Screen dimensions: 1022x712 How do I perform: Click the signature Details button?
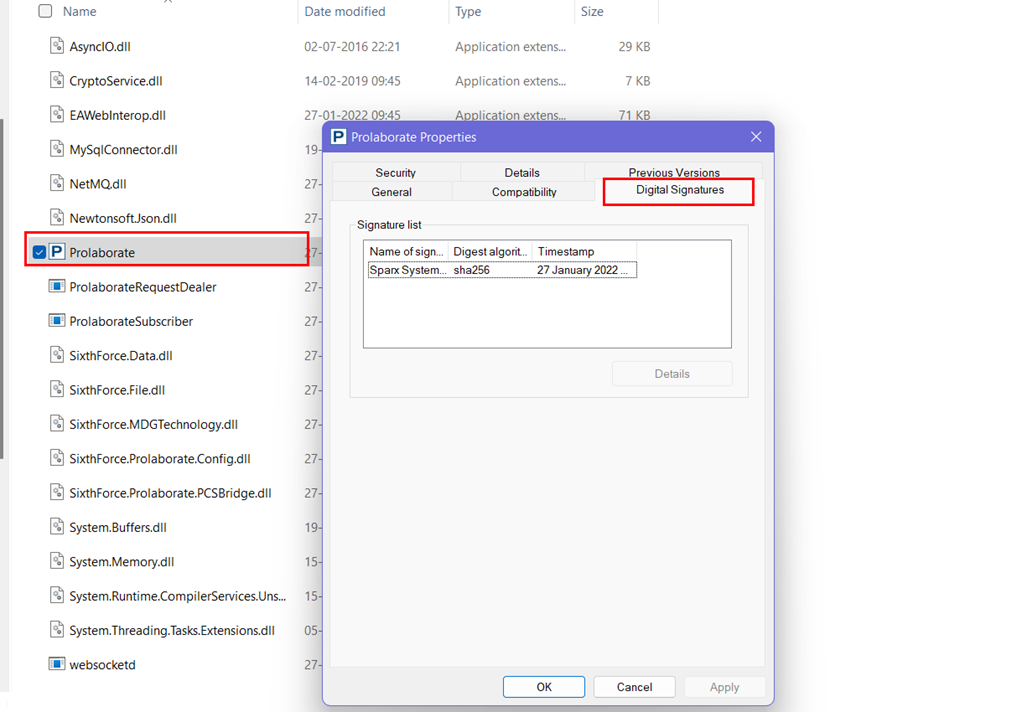point(672,374)
